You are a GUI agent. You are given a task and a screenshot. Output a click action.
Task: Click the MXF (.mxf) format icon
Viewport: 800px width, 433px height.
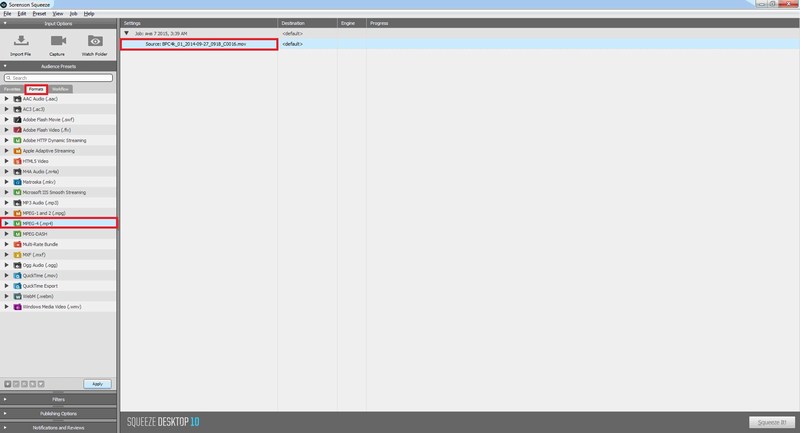pyautogui.click(x=17, y=254)
